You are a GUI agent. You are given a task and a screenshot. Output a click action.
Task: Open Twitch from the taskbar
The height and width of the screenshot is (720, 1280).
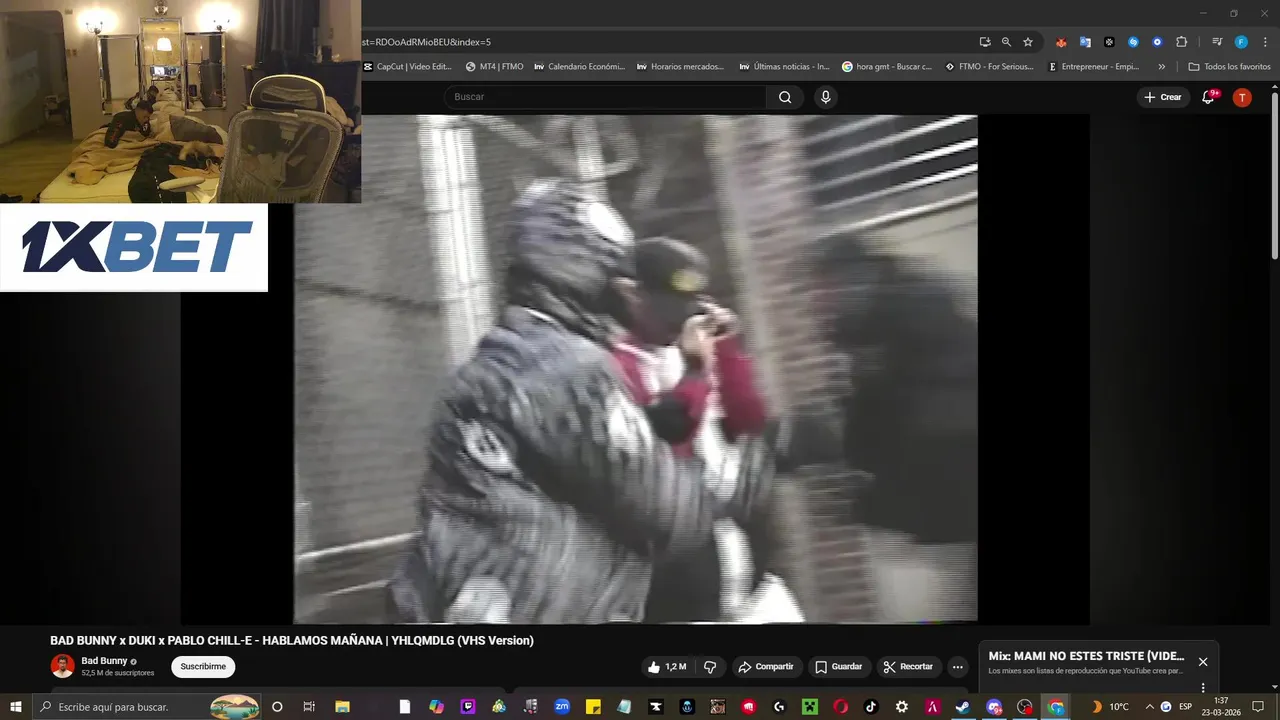point(468,707)
